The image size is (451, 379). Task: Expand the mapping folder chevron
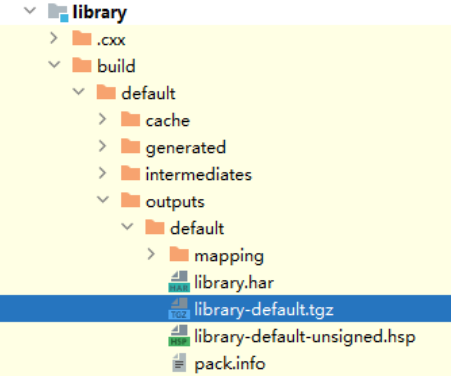click(151, 254)
